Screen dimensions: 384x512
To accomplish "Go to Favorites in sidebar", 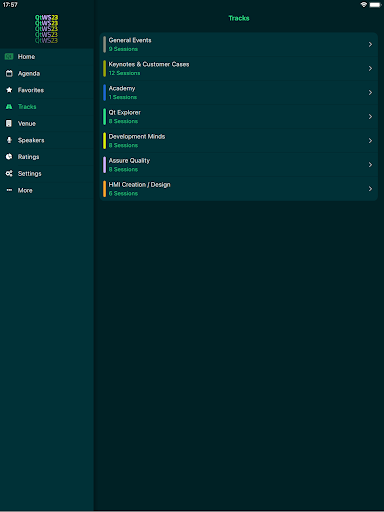I will coord(47,90).
